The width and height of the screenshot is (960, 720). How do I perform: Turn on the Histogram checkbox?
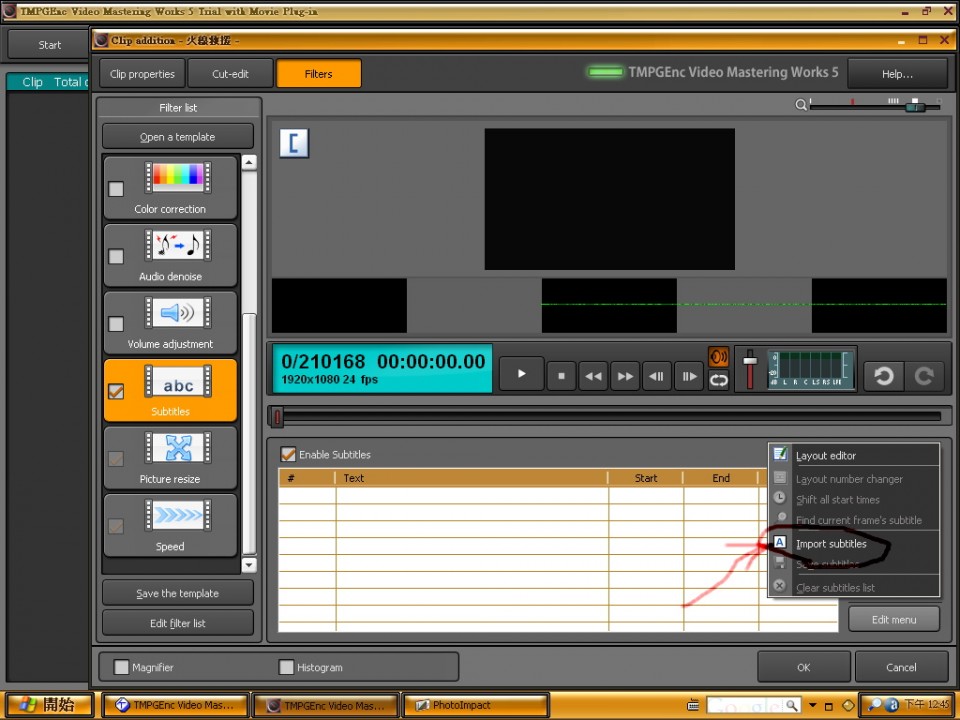287,667
